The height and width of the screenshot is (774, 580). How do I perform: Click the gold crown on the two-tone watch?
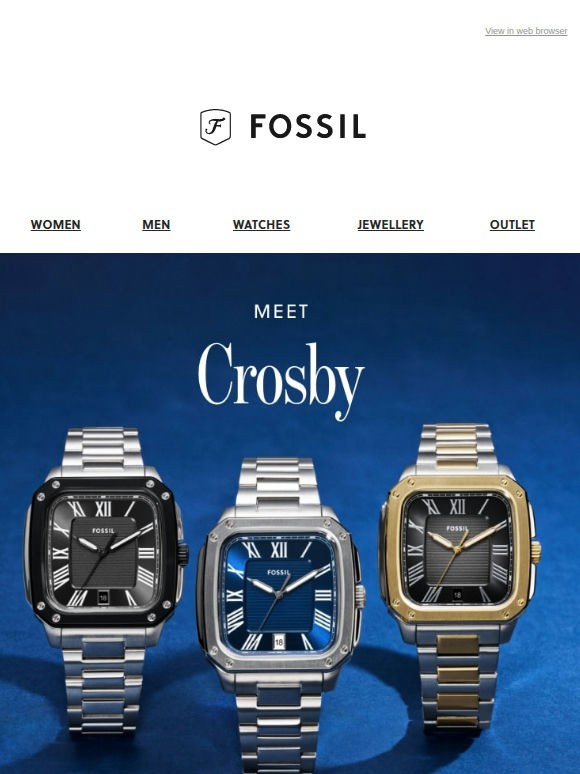tap(536, 549)
